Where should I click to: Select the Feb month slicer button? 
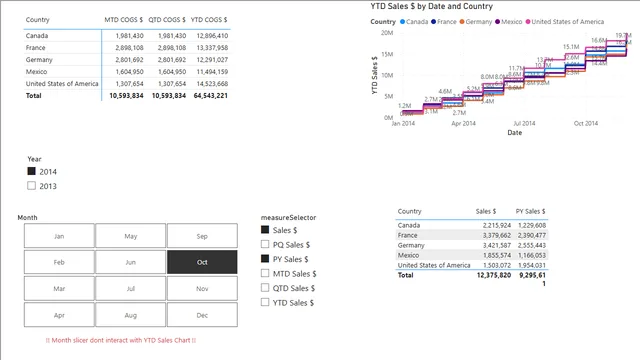(59, 262)
